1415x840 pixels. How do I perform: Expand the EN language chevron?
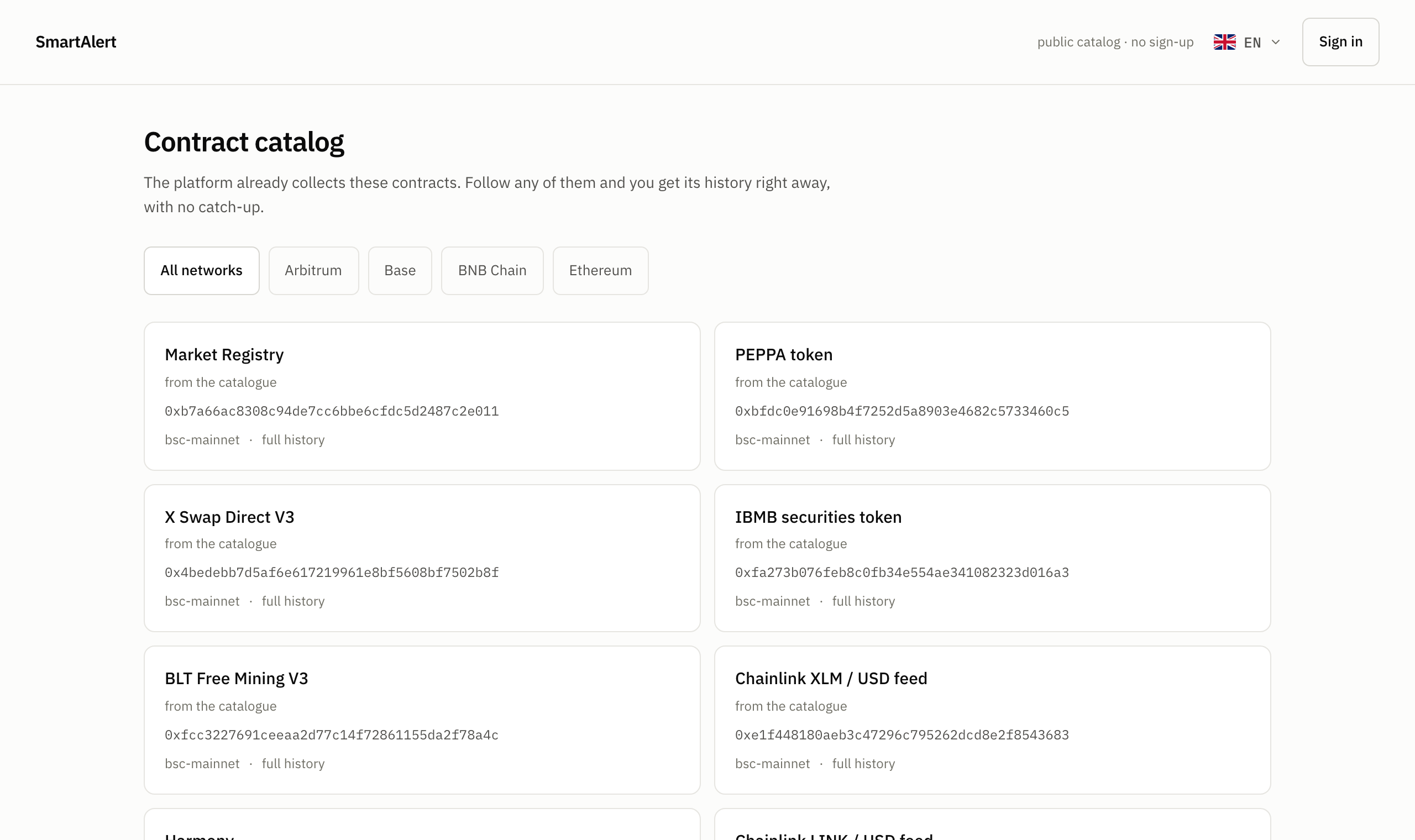[x=1275, y=42]
